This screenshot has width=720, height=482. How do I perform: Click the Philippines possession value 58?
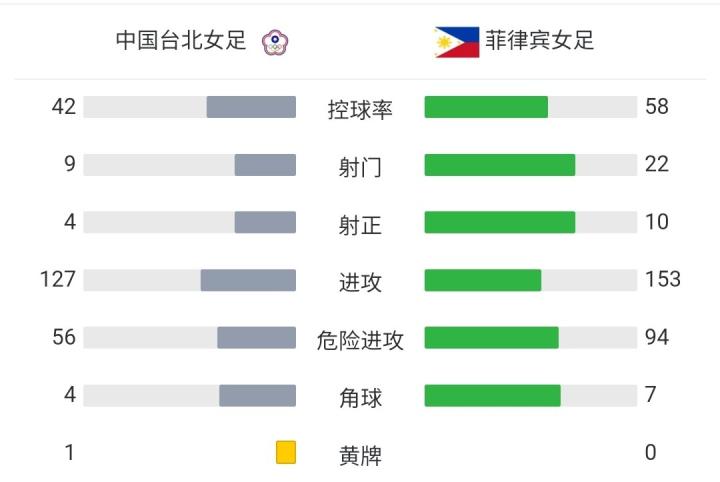tap(656, 106)
